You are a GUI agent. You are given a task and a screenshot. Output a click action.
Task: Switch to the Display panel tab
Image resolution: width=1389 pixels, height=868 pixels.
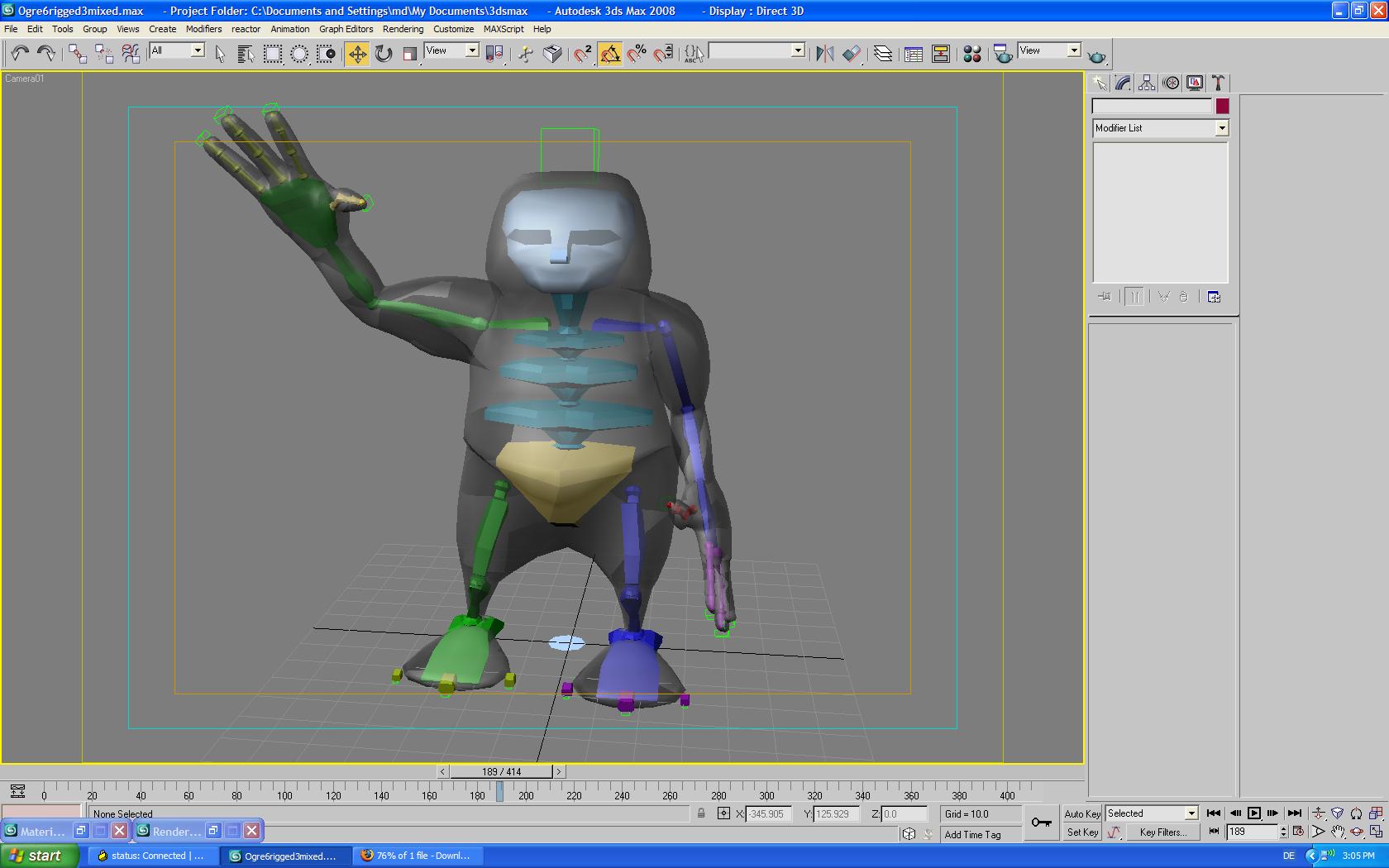(1194, 83)
